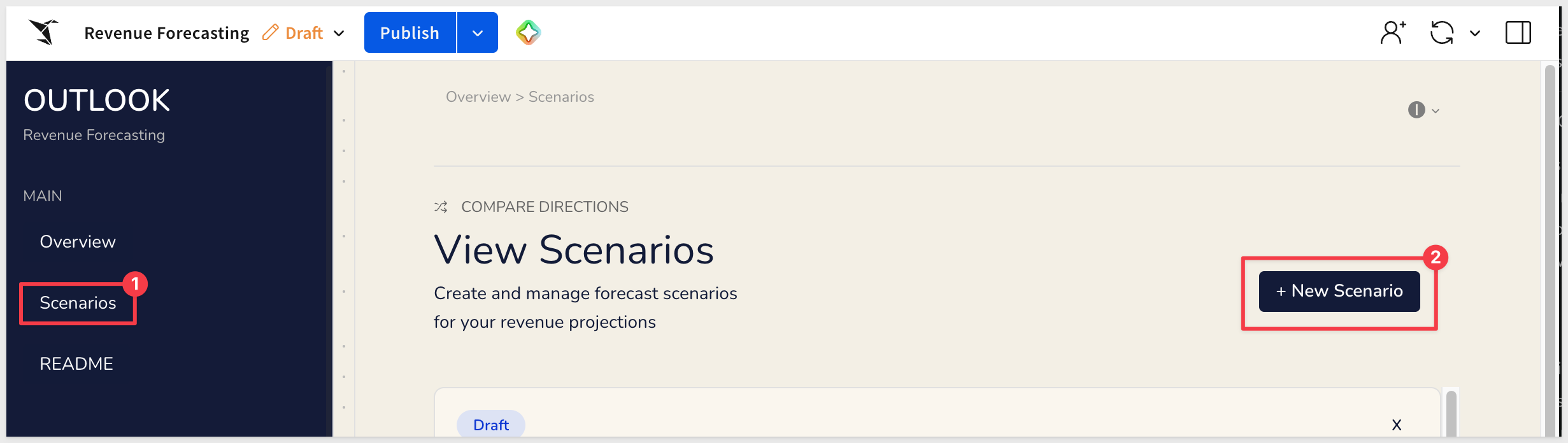Click the main page vertical scrollbar
This screenshot has height=443, width=1568.
[x=1550, y=248]
